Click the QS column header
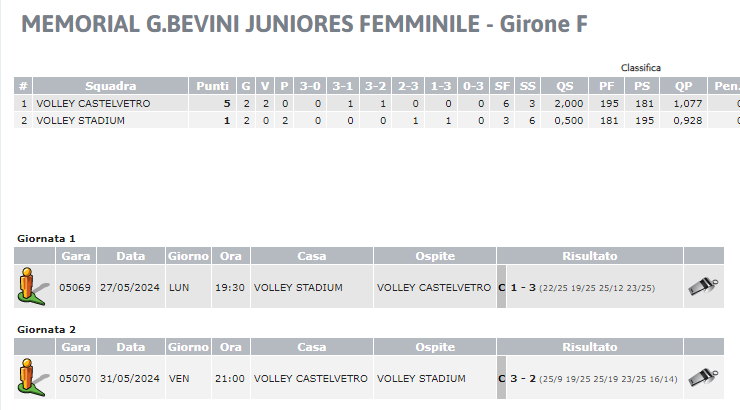This screenshot has height=410, width=740. [564, 86]
